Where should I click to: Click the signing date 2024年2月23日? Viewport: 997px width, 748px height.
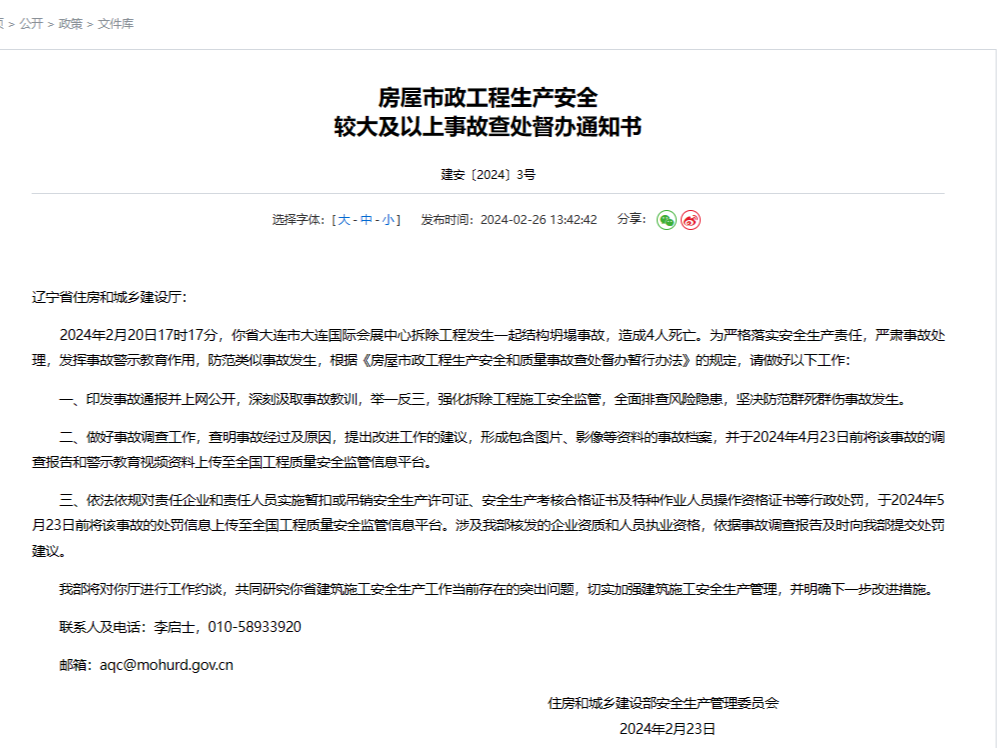click(x=668, y=729)
